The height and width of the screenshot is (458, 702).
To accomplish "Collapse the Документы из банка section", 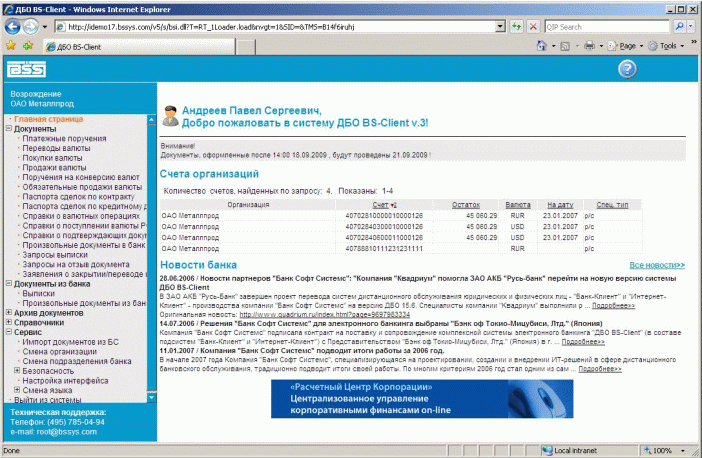I will 9,283.
